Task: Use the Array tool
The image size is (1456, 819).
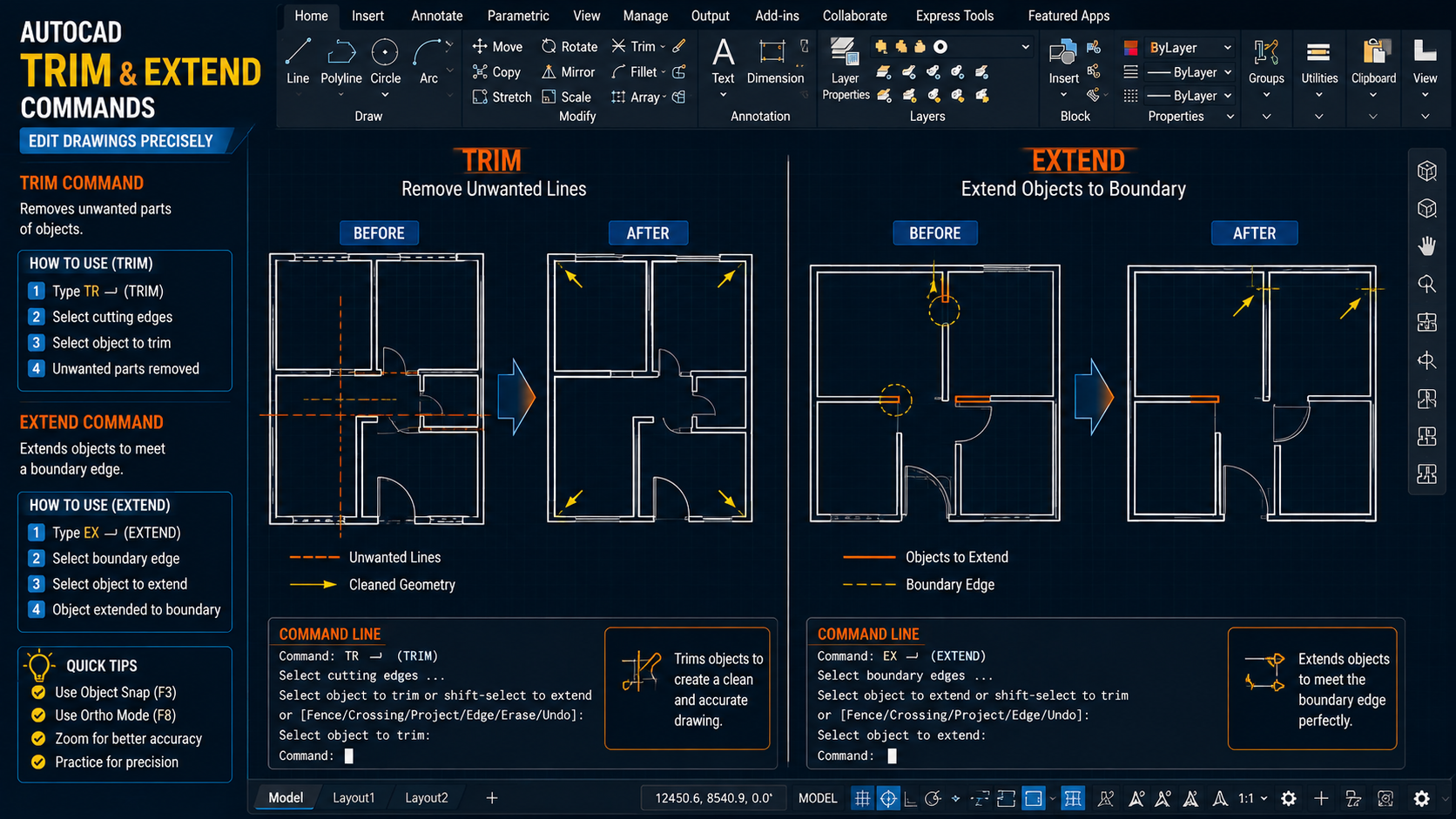Action: [635, 97]
